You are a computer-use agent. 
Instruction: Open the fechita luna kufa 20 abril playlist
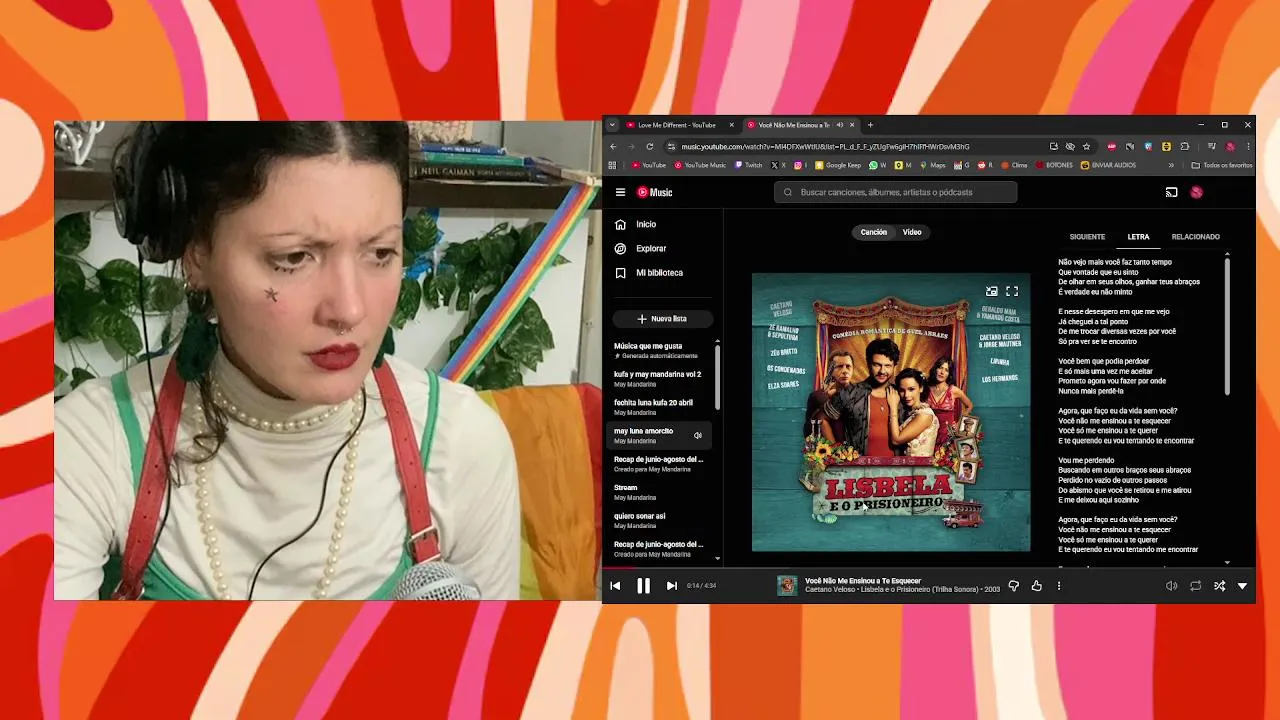[658, 407]
